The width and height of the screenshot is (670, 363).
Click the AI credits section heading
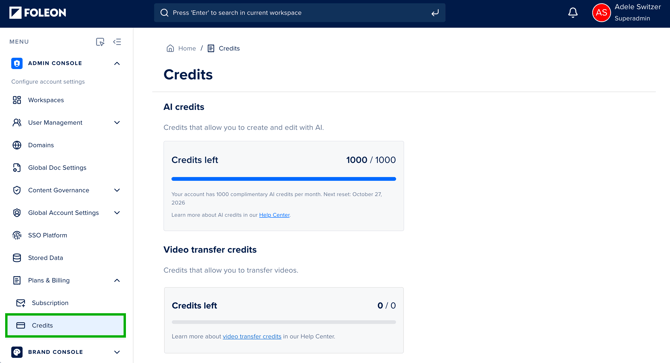pos(184,107)
